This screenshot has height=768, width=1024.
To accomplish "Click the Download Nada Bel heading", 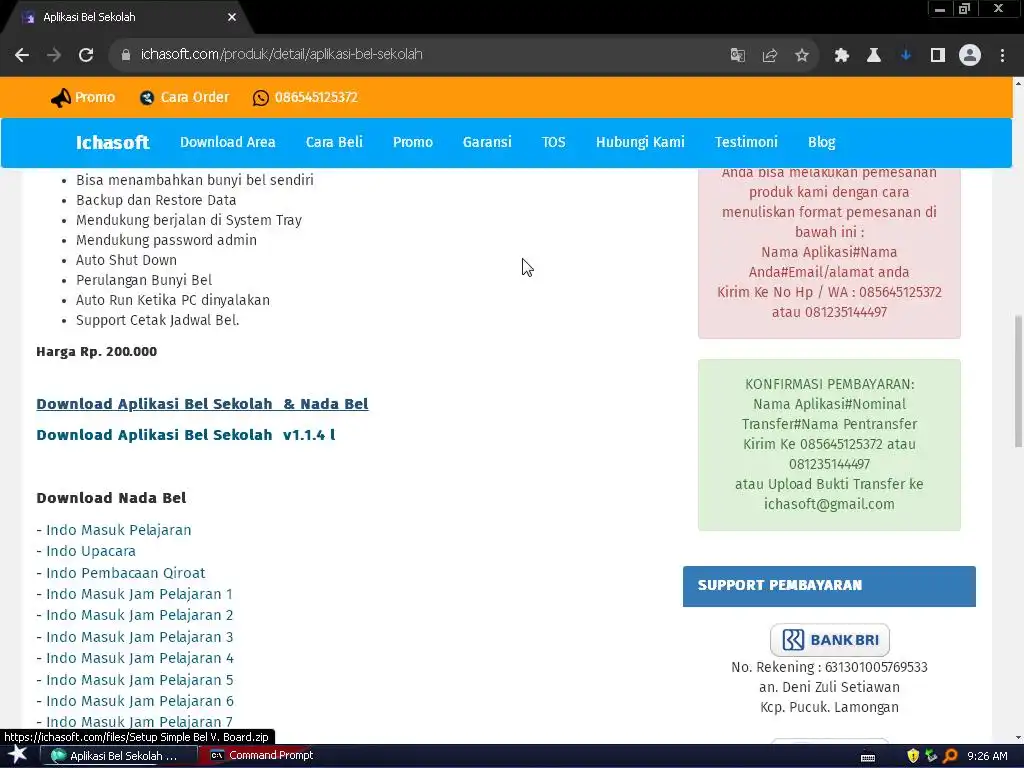I will tap(112, 498).
